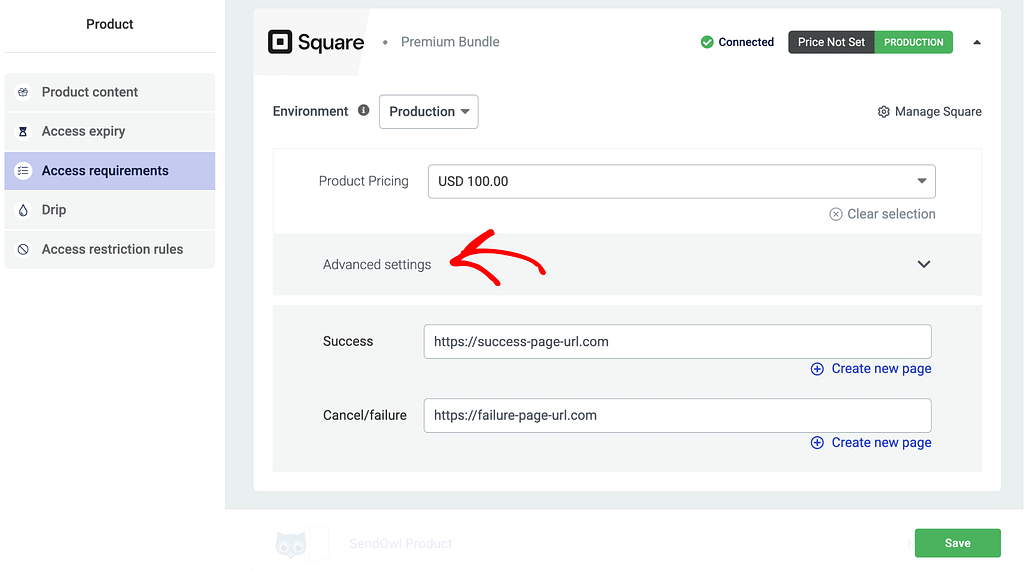This screenshot has height=572, width=1024.
Task: Click the Success URL input field
Action: point(677,341)
